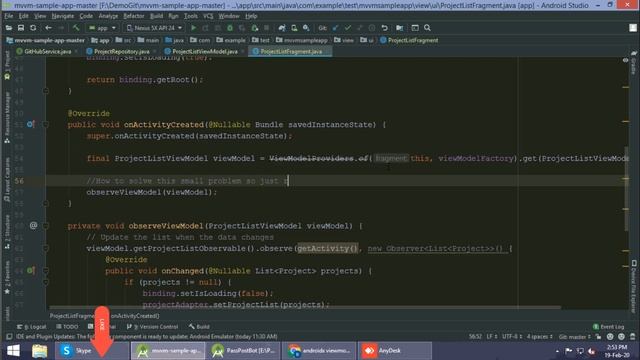
Task: Open the app run configuration dropdown
Action: click(x=102, y=28)
